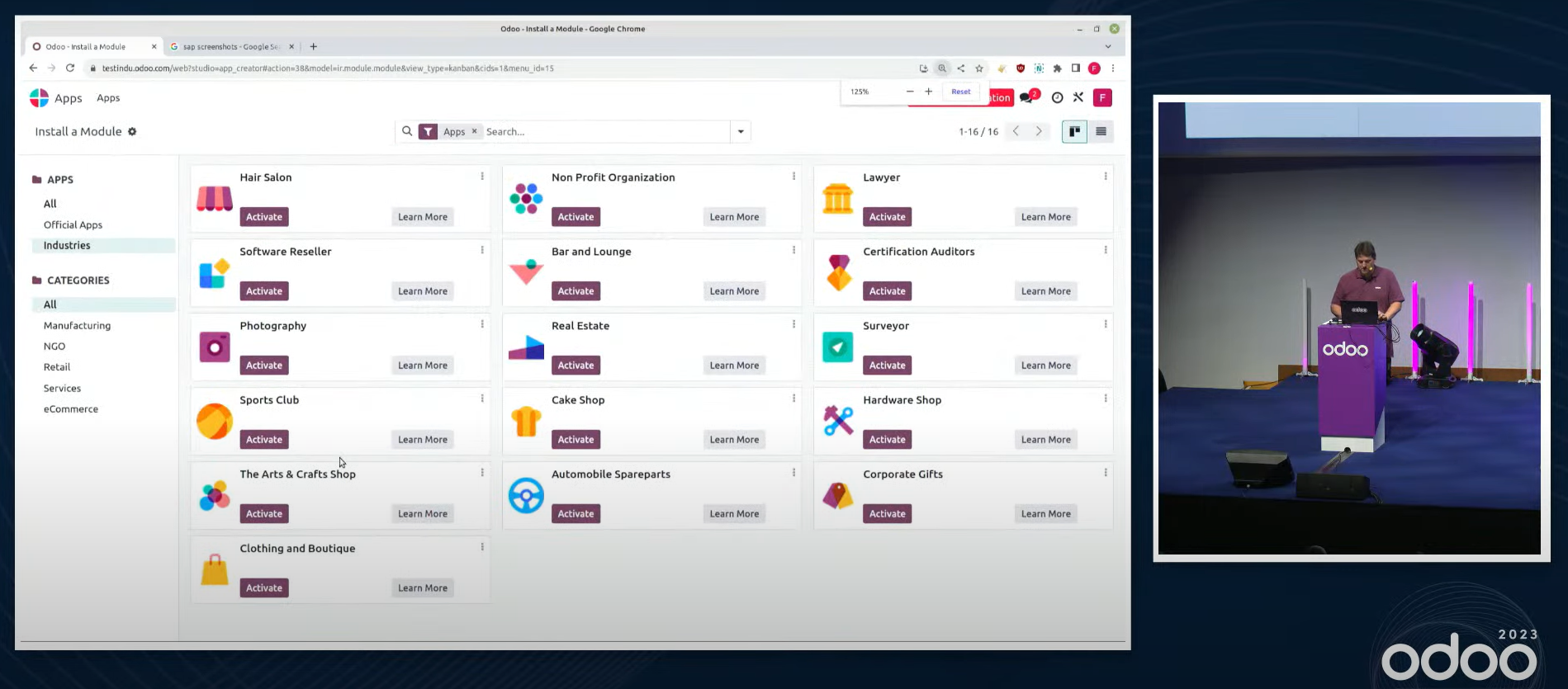This screenshot has width=1568, height=689.
Task: Click Learn More for Bar and Lounge
Action: [x=734, y=291]
